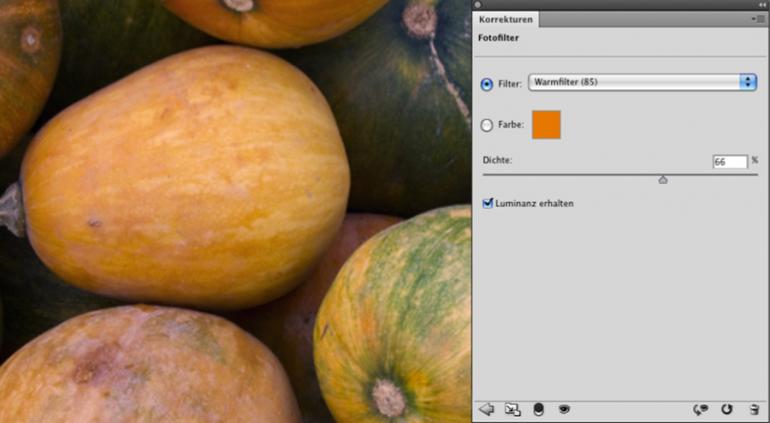
Task: Uncheck Luminanz erhalten checkbox
Action: click(488, 203)
